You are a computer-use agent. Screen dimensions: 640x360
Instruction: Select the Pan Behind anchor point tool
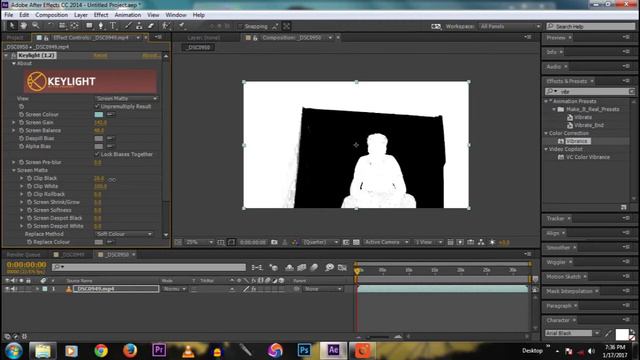point(74,26)
